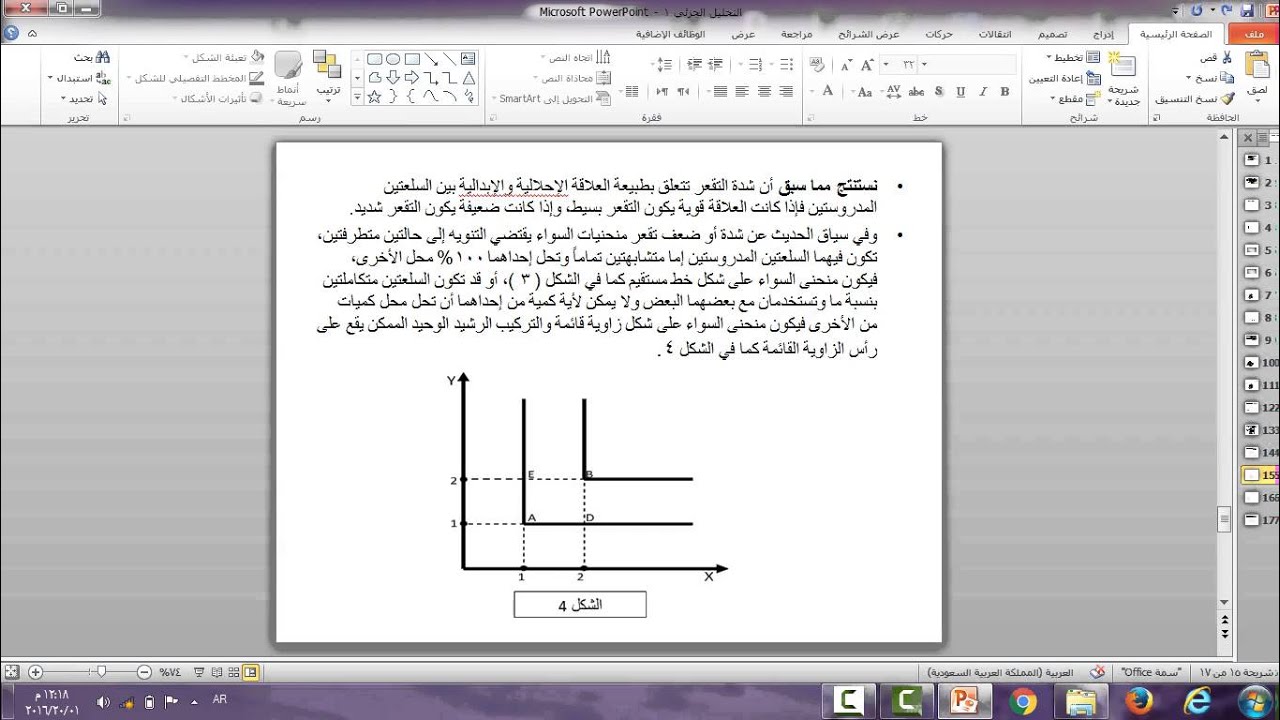Click the Text Direction (اتجاه النص) icon
The image size is (1280, 720).
tap(604, 58)
